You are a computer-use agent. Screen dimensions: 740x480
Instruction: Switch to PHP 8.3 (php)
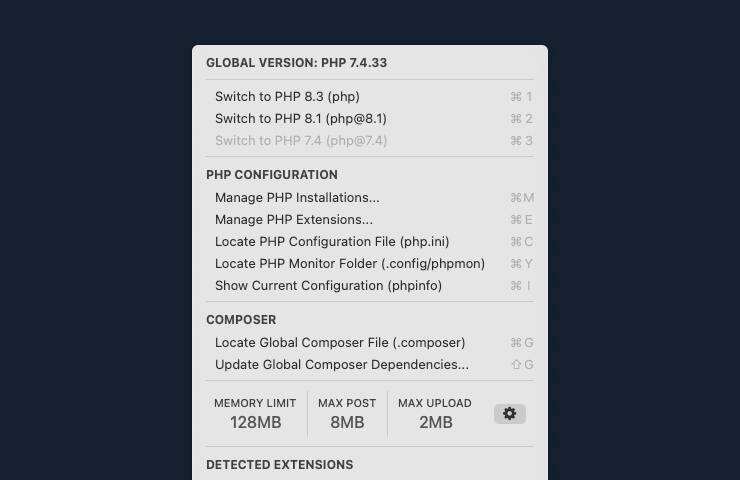[287, 97]
